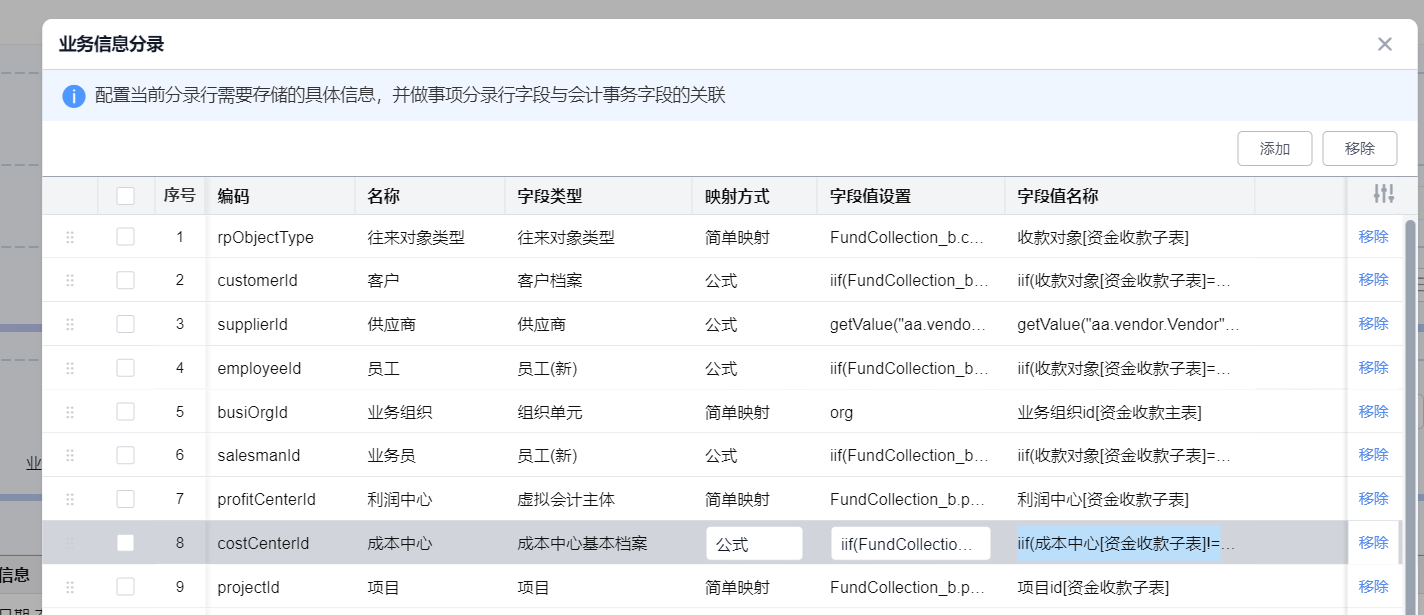The height and width of the screenshot is (615, 1424).
Task: Click 移除 link for salesmanId row
Action: click(x=1373, y=455)
